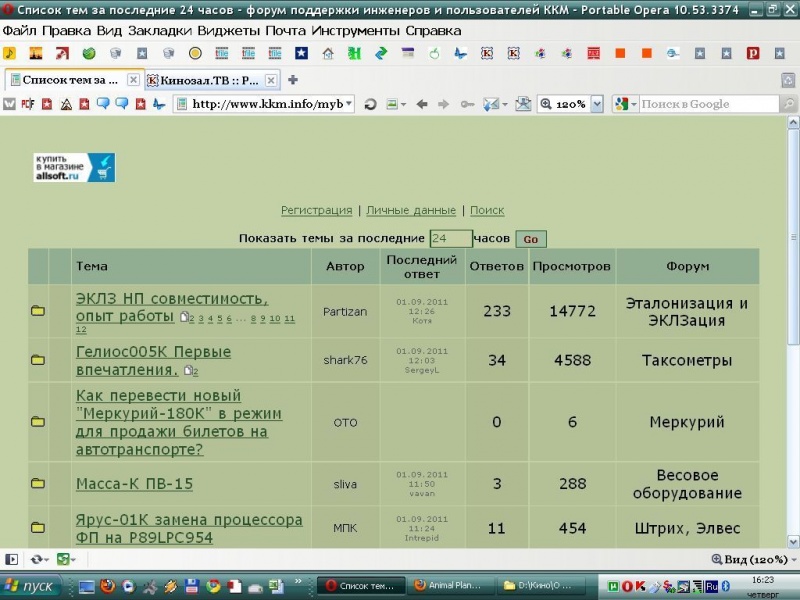
Task: Click the password wand key icon
Action: click(x=467, y=104)
